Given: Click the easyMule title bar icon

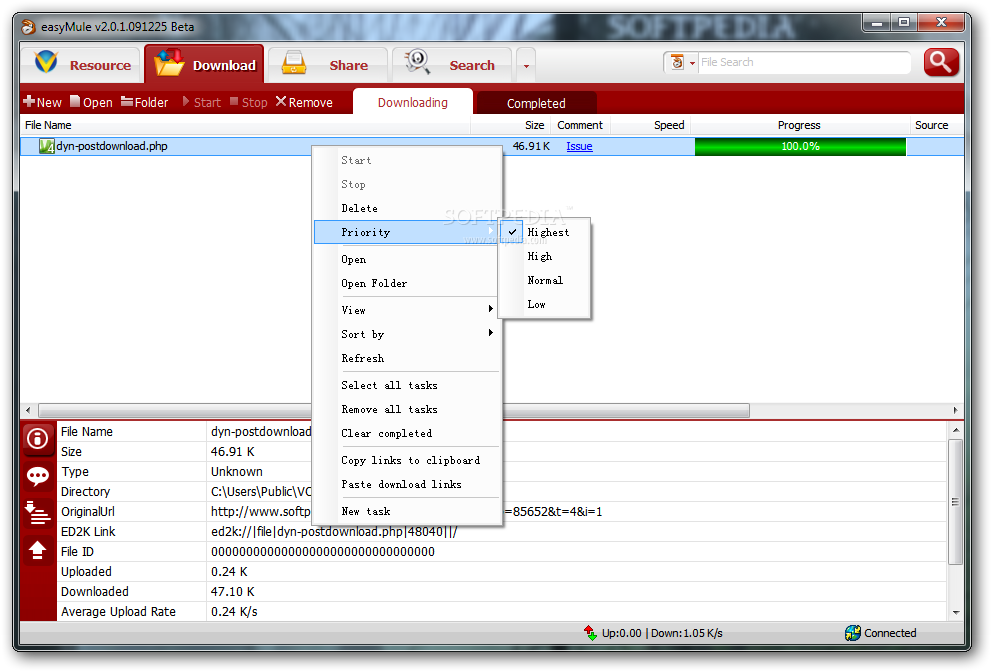Looking at the screenshot, I should pyautogui.click(x=28, y=27).
